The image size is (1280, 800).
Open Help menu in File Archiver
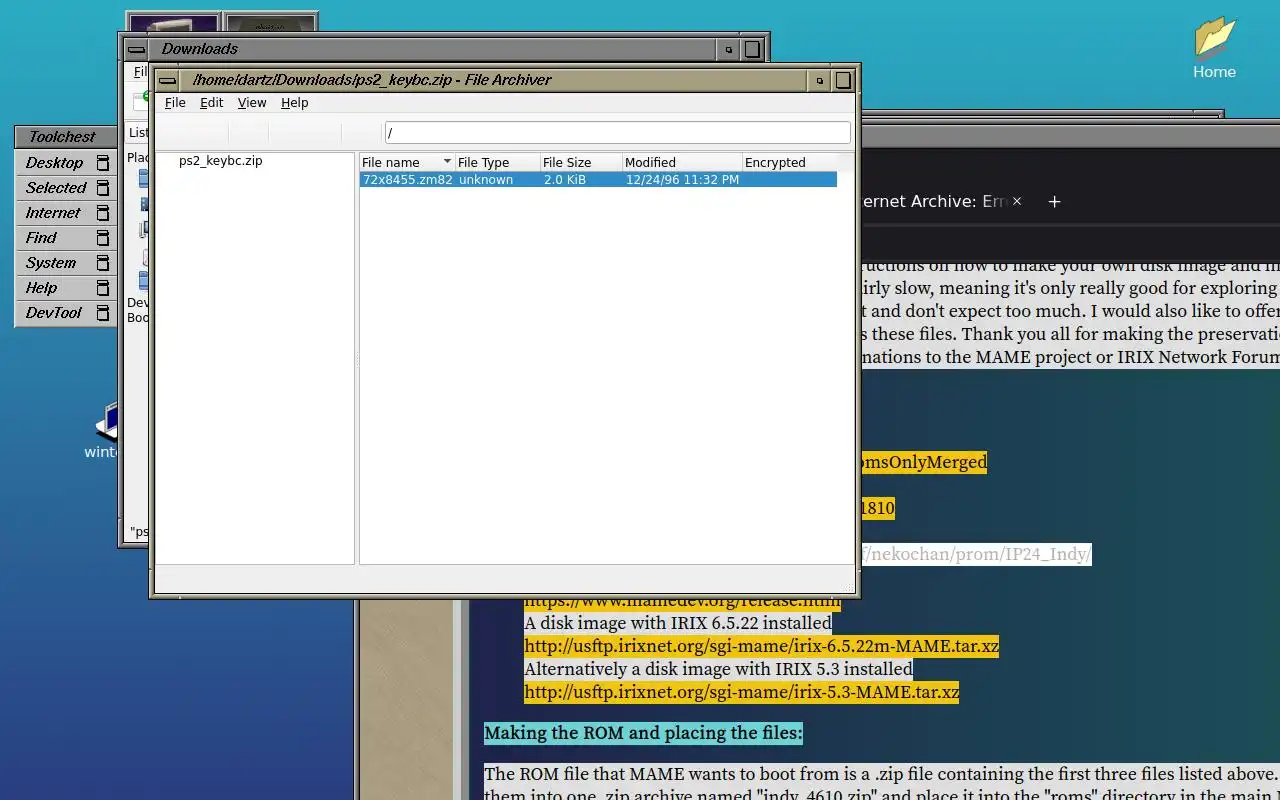294,102
